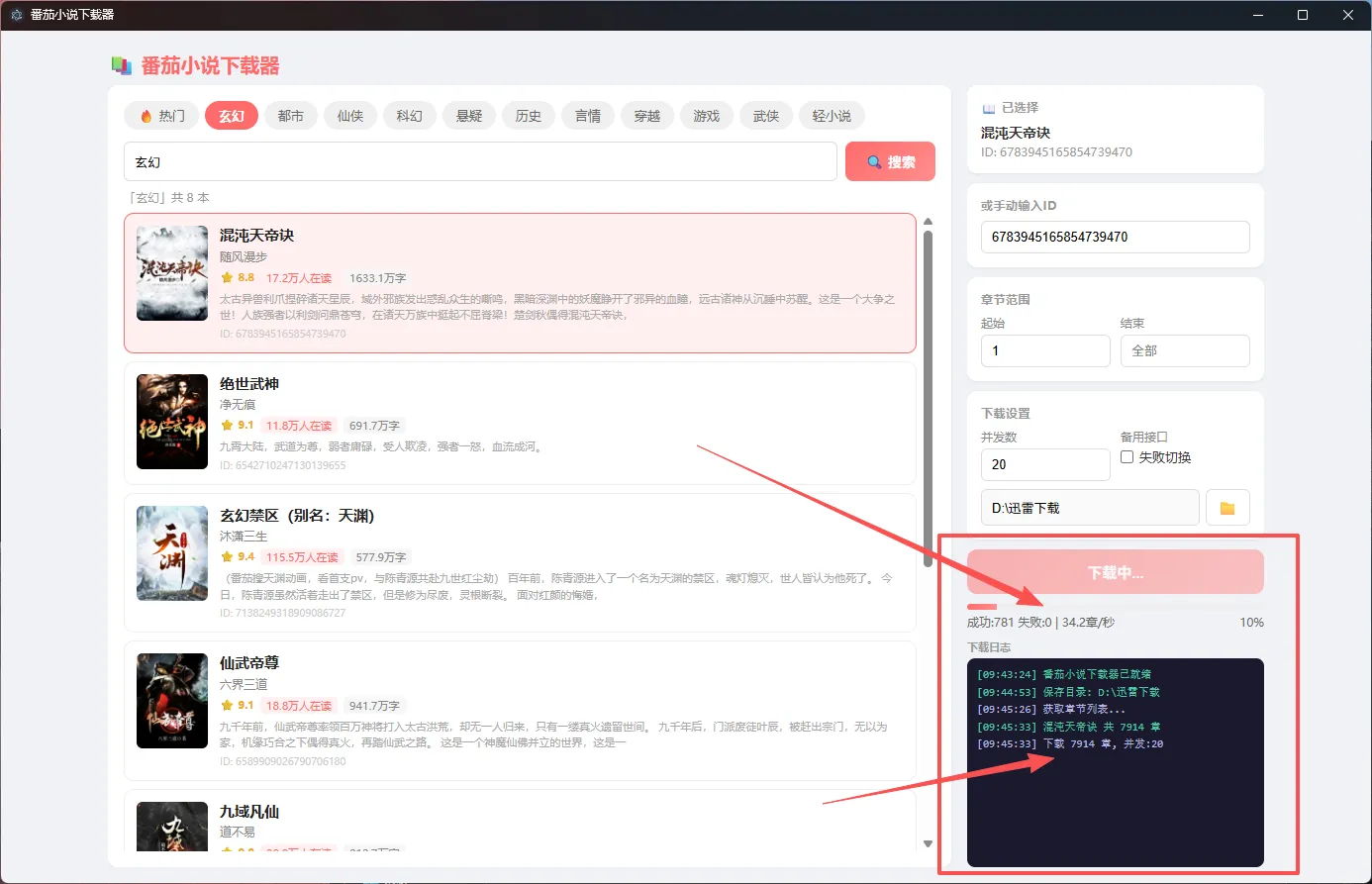The height and width of the screenshot is (884, 1372).
Task: Click the 941.7万字 word count label
Action: click(374, 706)
